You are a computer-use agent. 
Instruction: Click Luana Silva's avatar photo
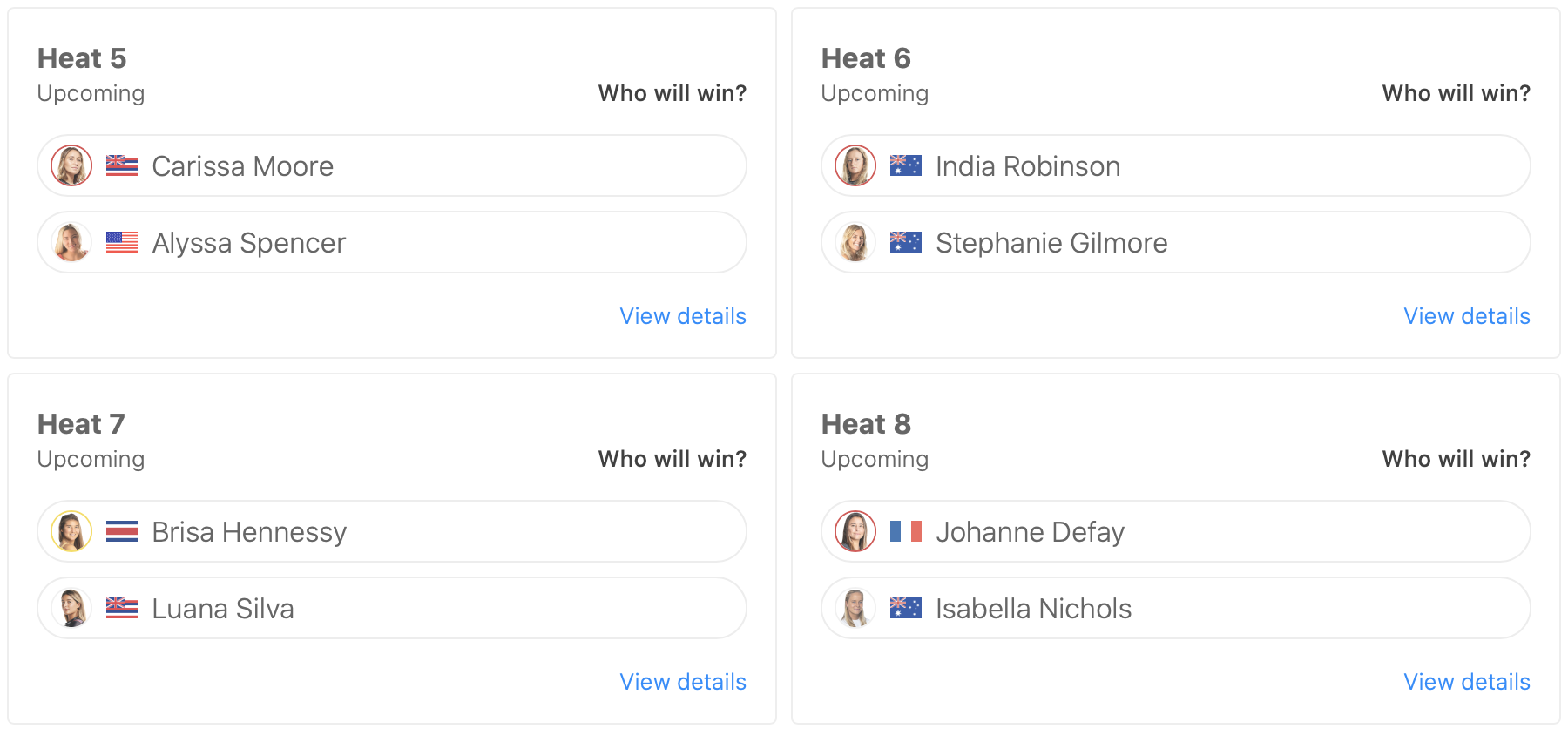tap(71, 608)
